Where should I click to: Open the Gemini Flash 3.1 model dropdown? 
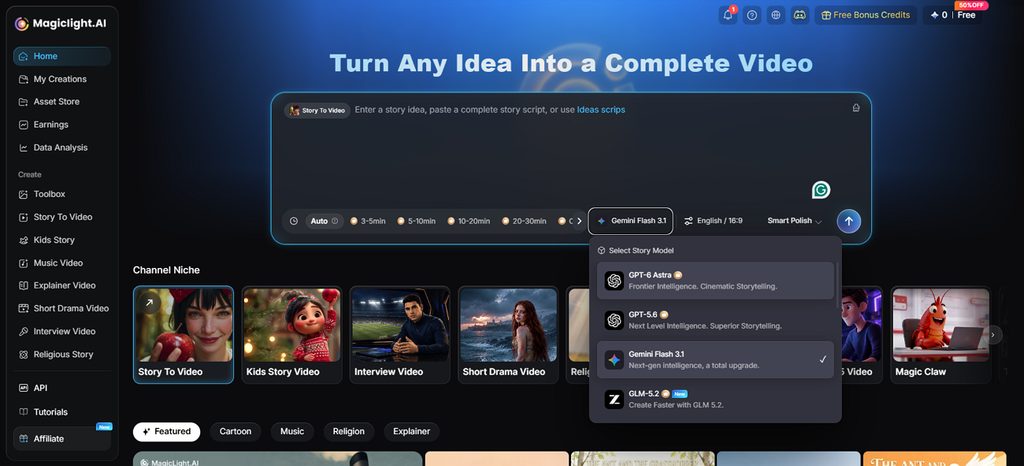pyautogui.click(x=631, y=221)
